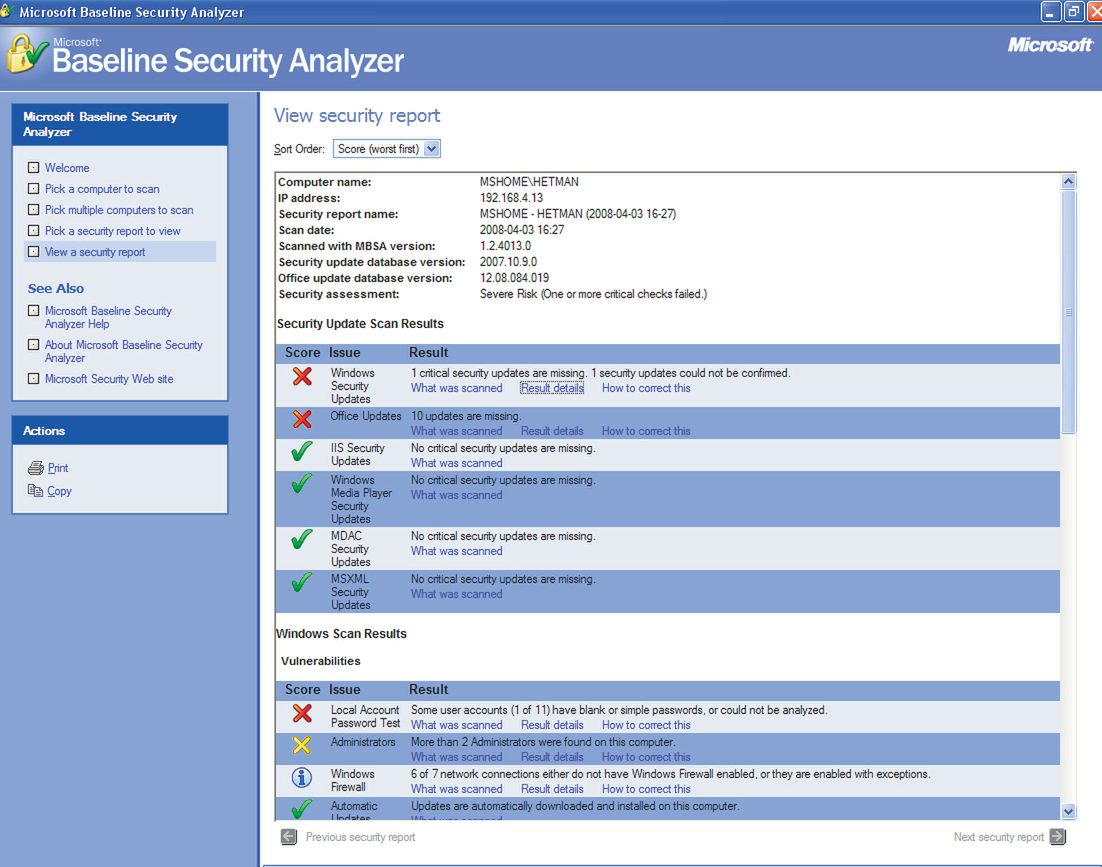
Task: Open Pick multiple computers to scan
Action: (x=119, y=210)
